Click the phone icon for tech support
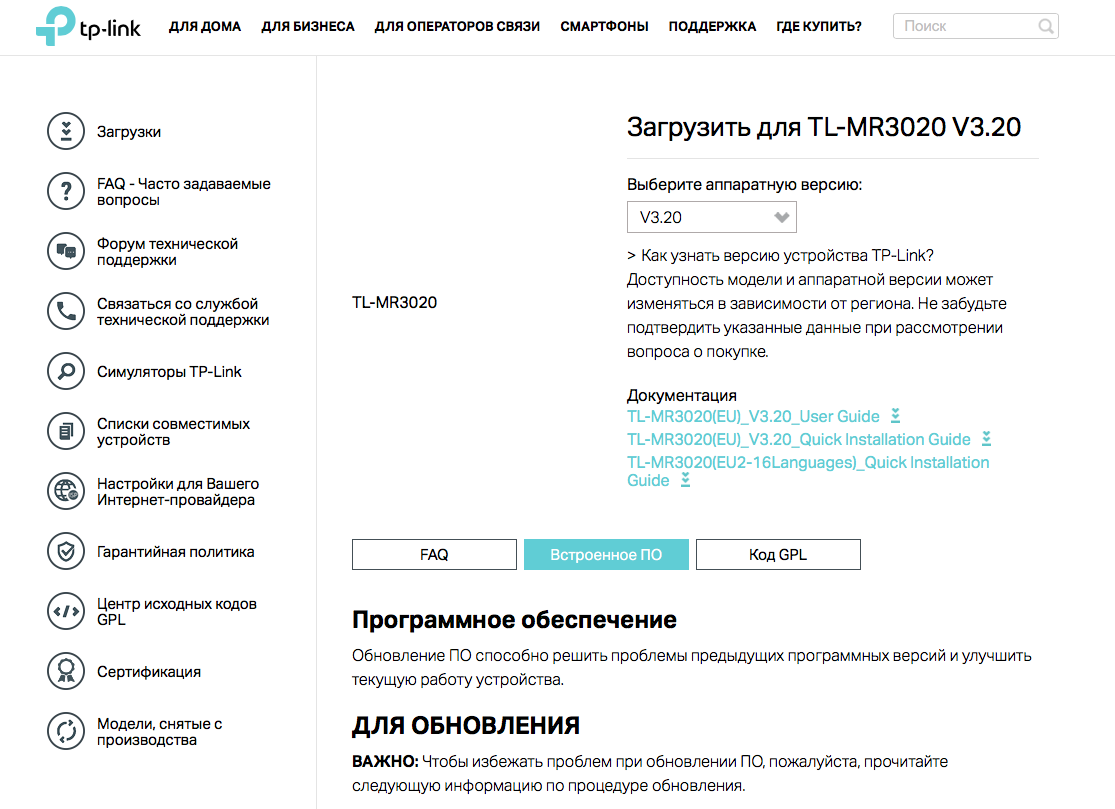The image size is (1115, 809). (x=66, y=311)
